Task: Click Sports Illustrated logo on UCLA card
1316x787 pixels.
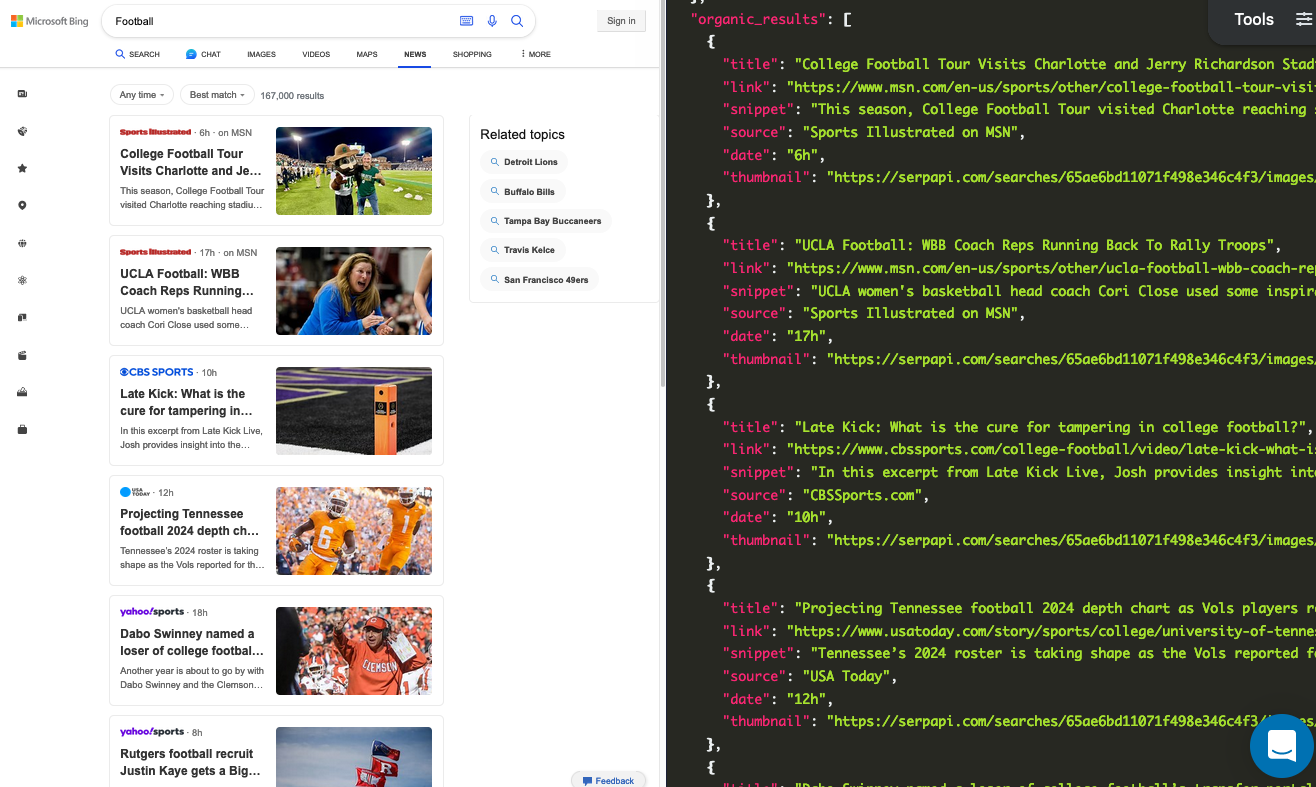Action: [155, 252]
